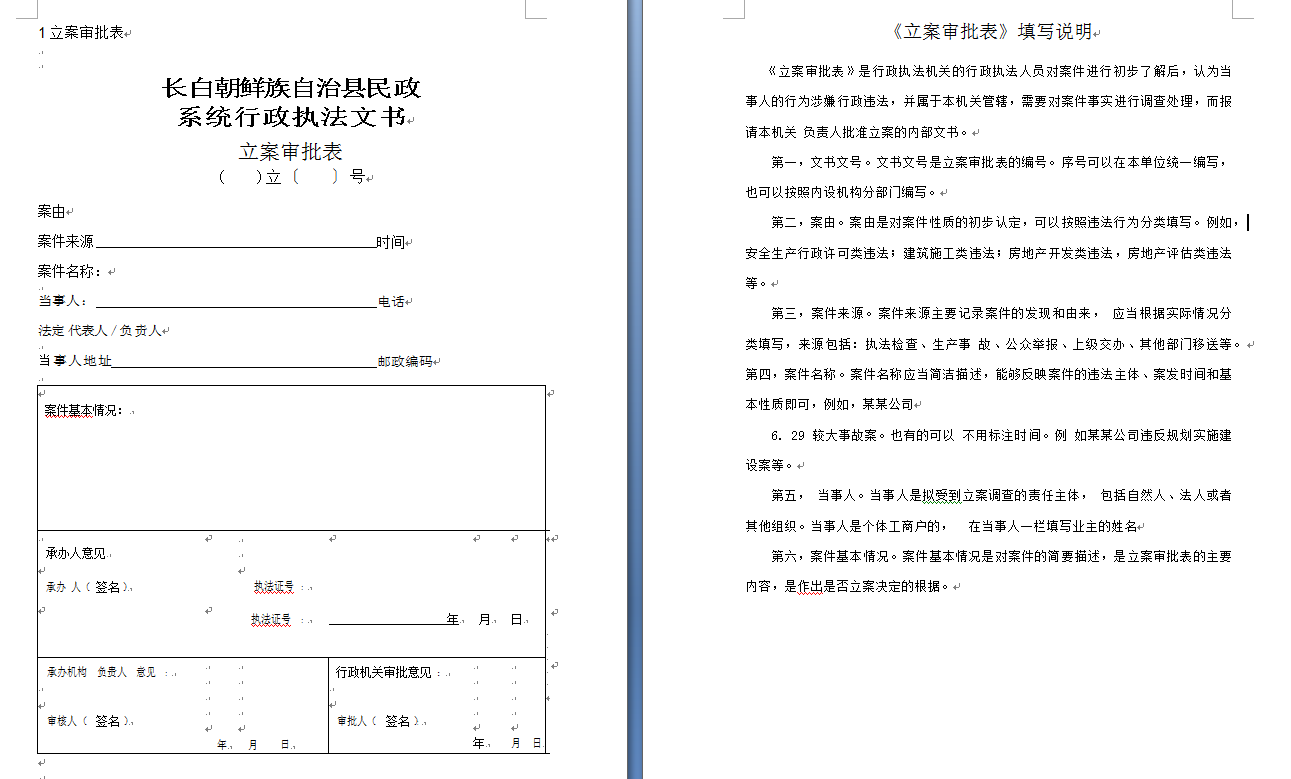This screenshot has height=779, width=1291.
Task: Click the bold title 长白朝鲜族自治县民政
Action: 291,88
